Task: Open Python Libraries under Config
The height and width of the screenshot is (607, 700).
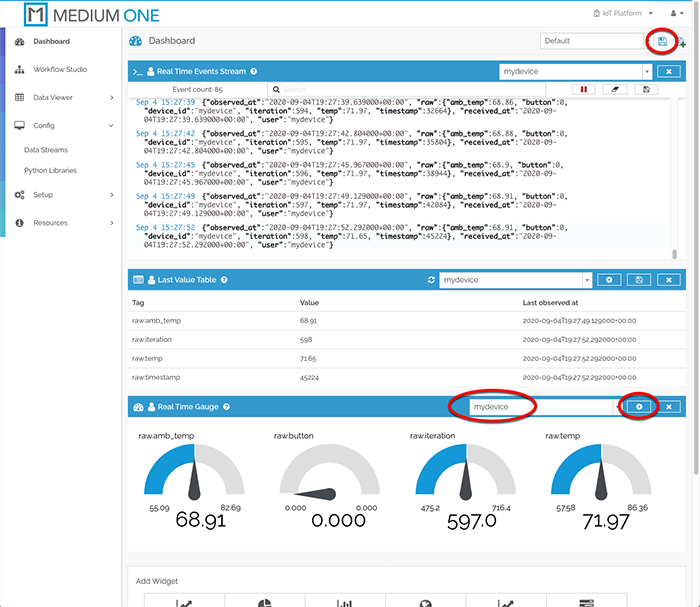Action: (50, 170)
